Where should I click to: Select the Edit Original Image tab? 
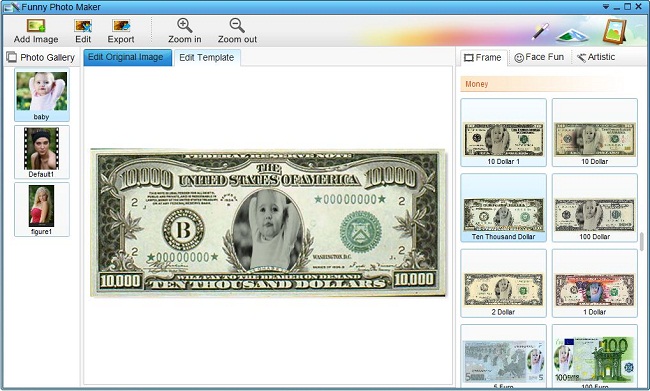point(127,57)
